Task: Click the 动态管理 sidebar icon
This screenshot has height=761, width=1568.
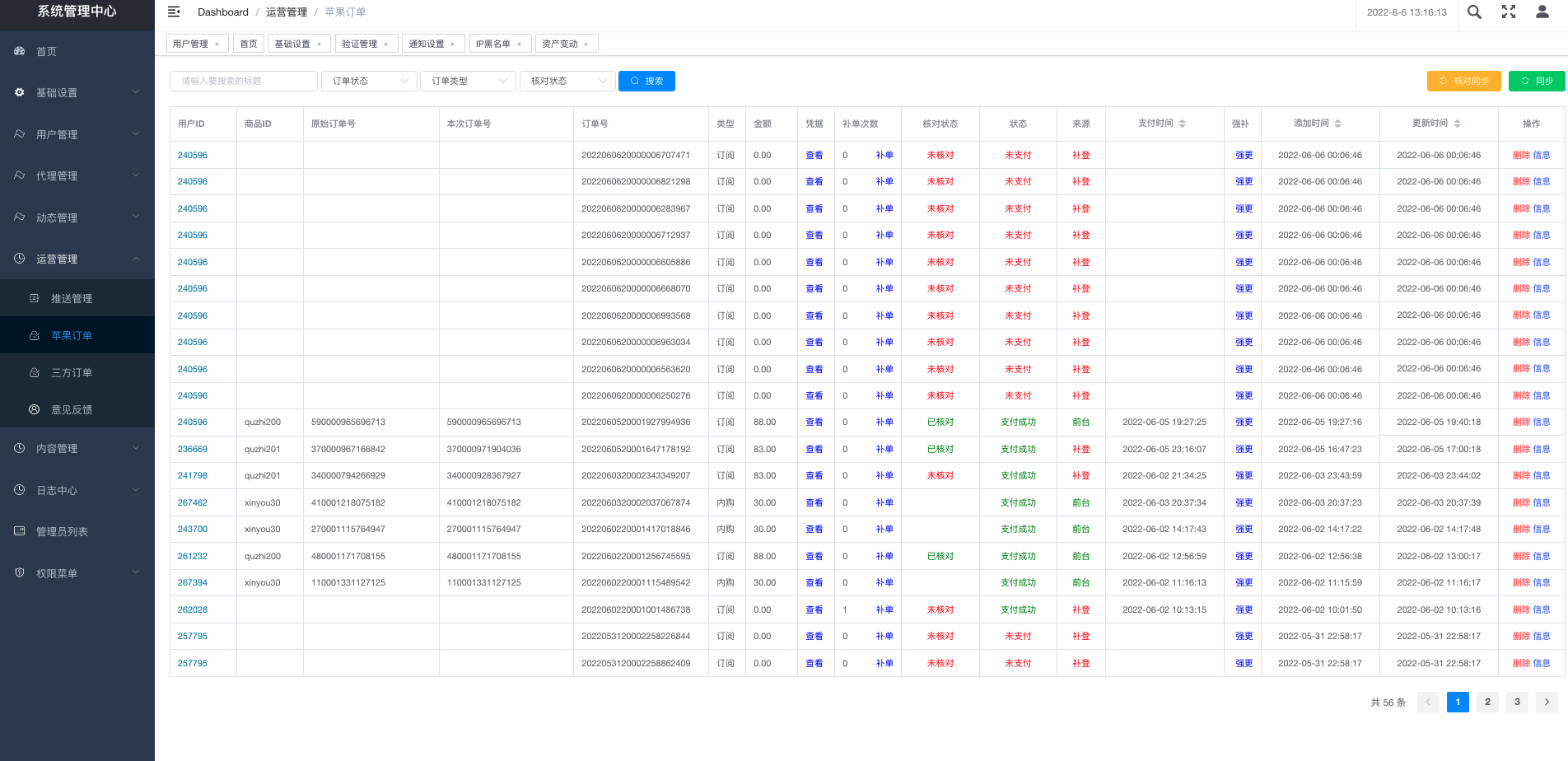Action: 20,217
